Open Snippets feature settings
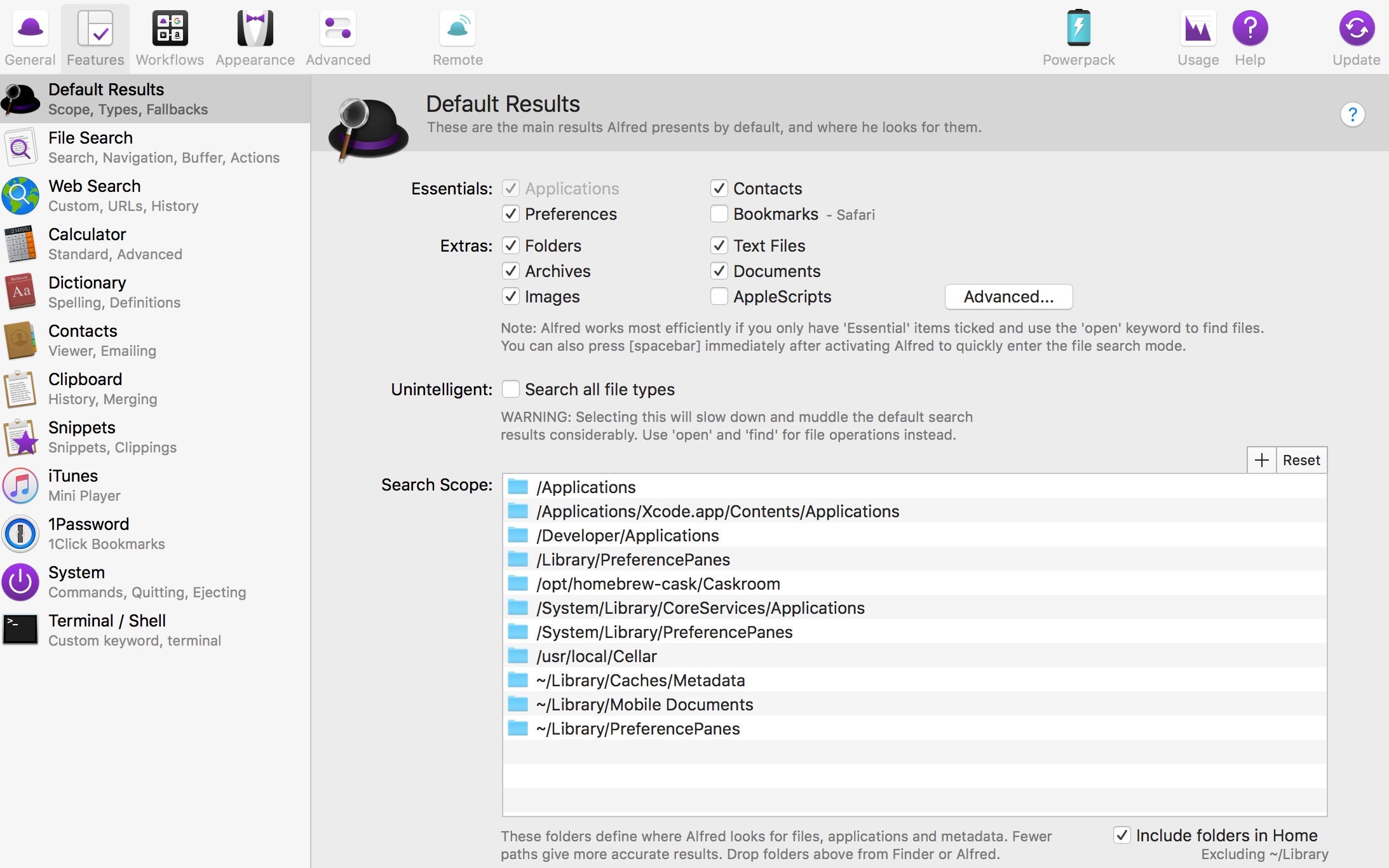This screenshot has height=868, width=1389. tap(155, 437)
